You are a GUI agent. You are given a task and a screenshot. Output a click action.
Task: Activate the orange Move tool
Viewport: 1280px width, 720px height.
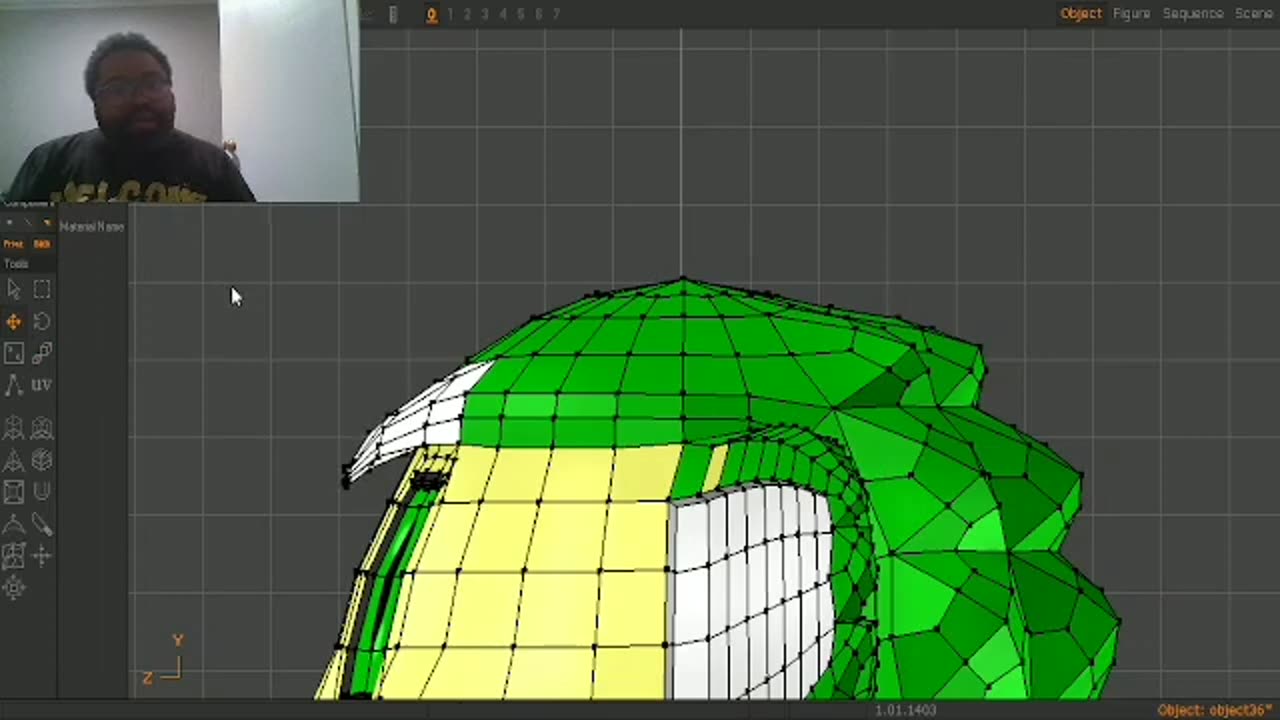point(13,322)
